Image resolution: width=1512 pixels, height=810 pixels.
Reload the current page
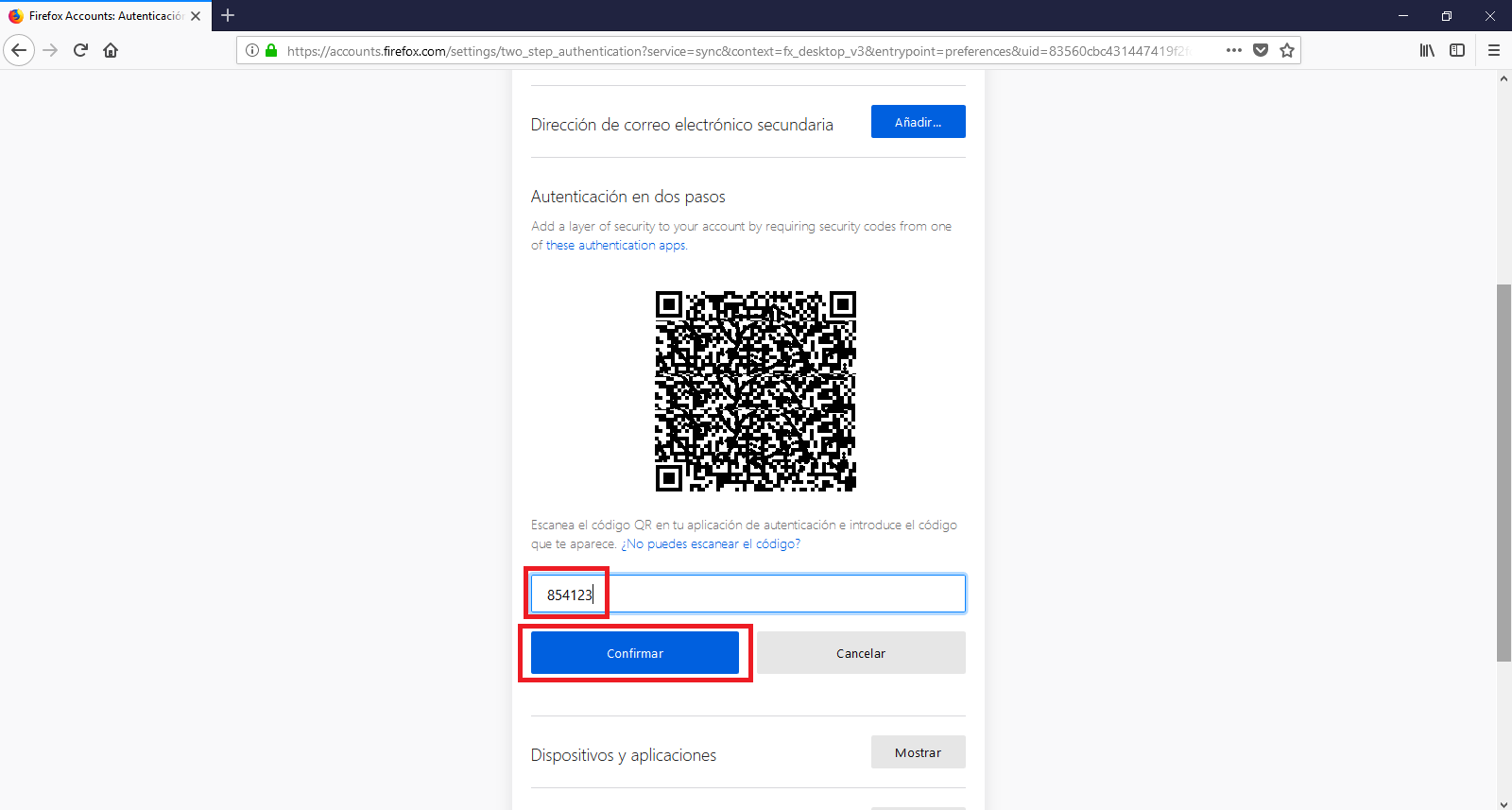pyautogui.click(x=81, y=50)
